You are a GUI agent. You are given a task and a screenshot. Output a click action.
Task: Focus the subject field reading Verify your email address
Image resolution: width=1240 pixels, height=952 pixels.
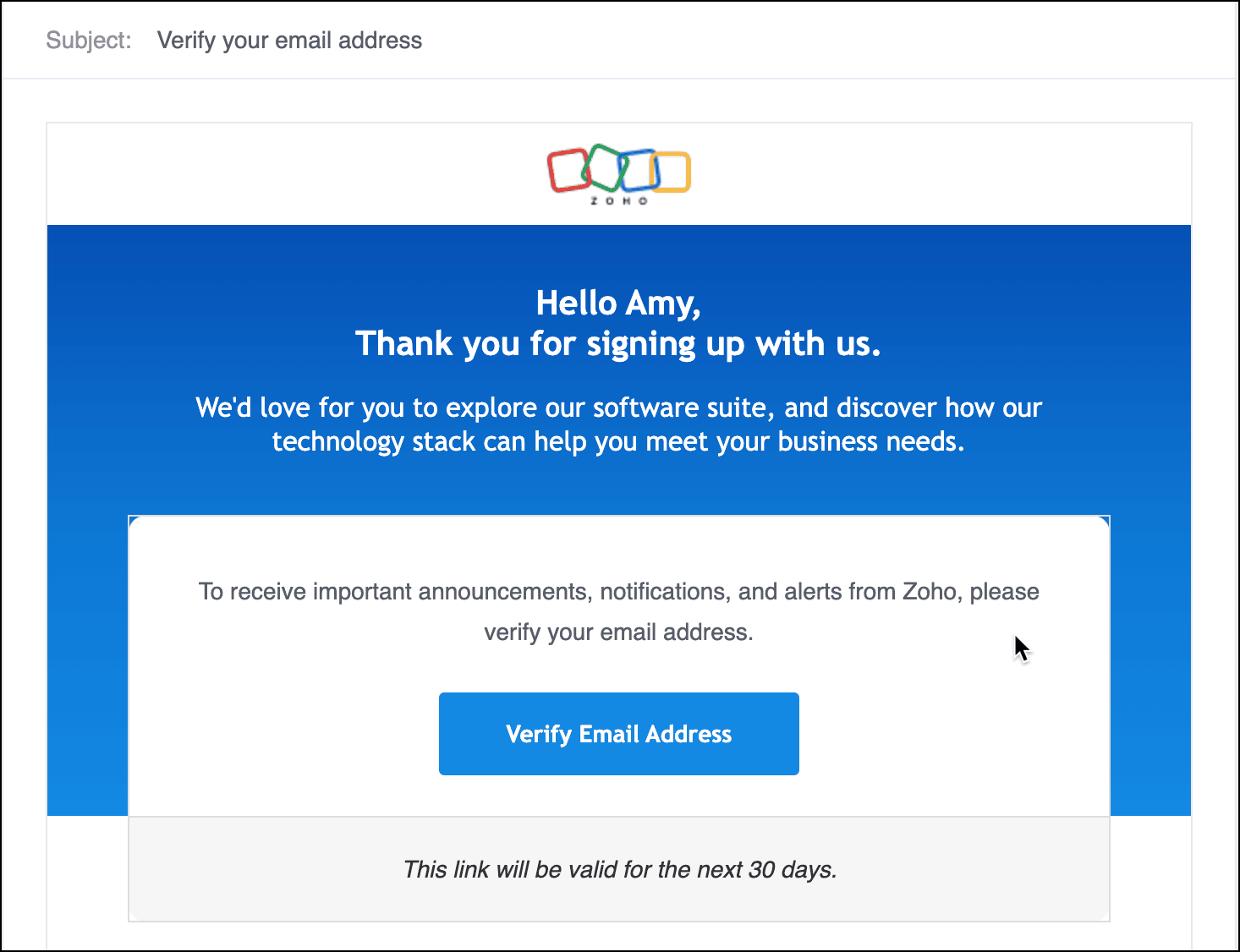(289, 41)
